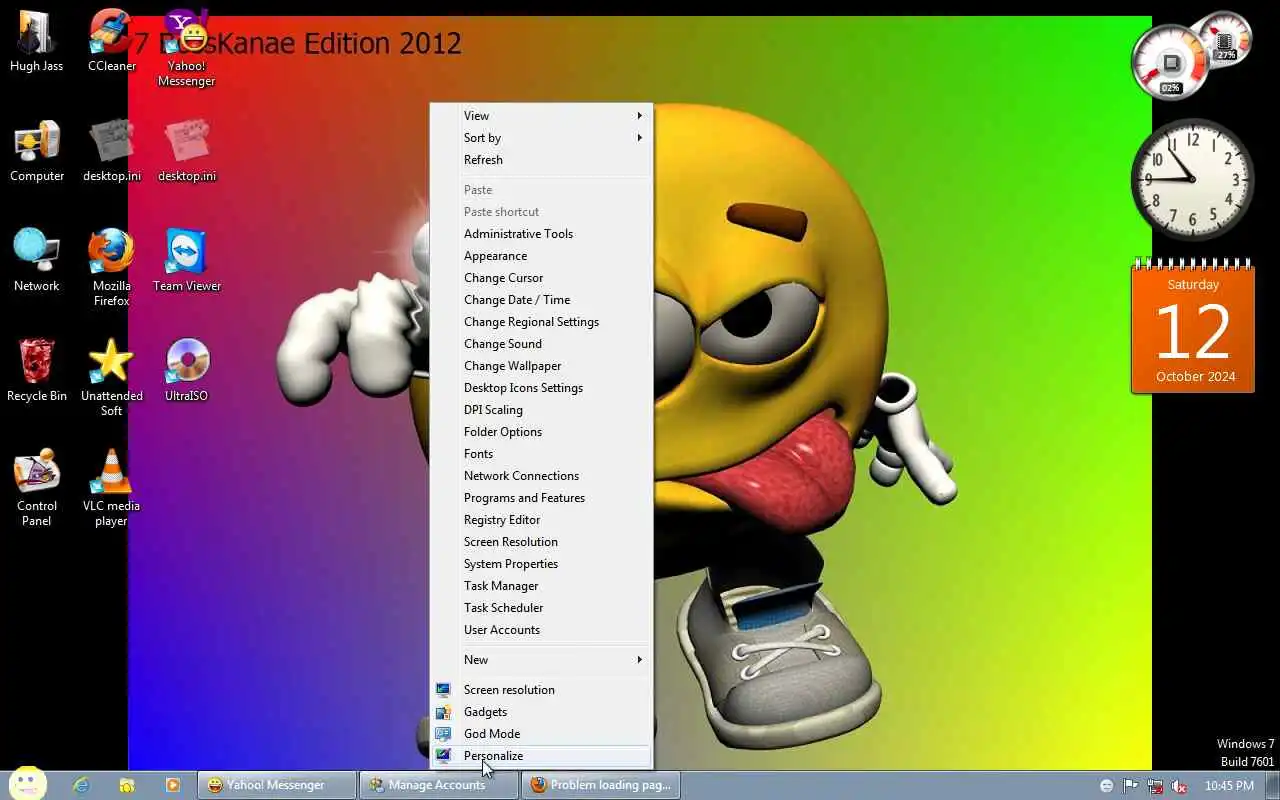Select Change Sound menu entry
This screenshot has width=1280, height=800.
pos(541,344)
